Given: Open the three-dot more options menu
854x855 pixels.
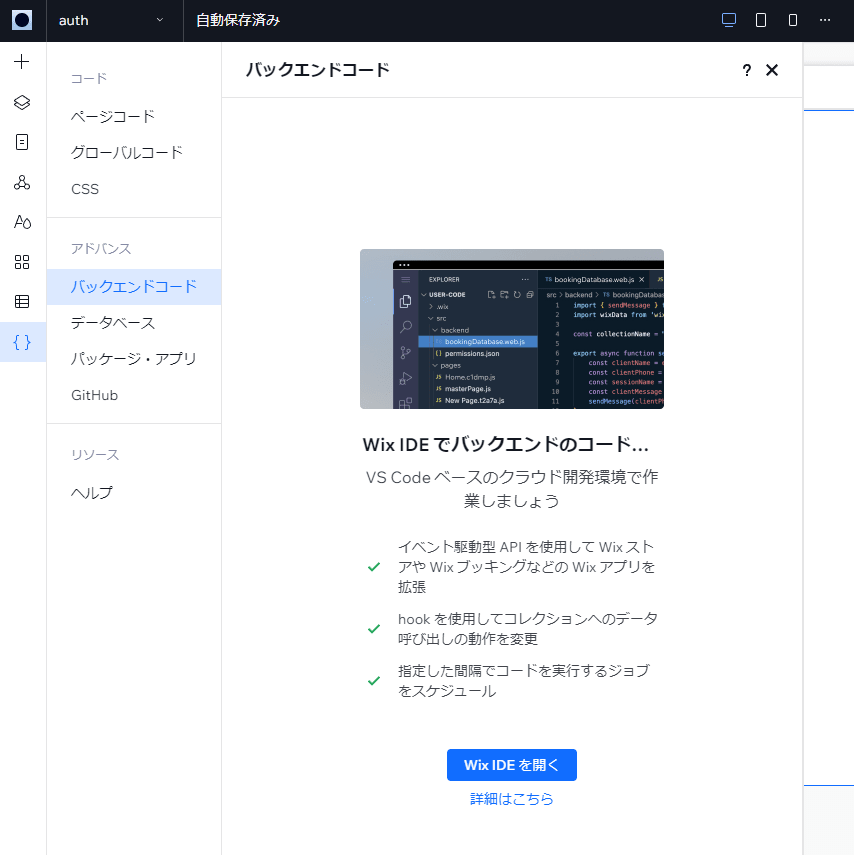Looking at the screenshot, I should pyautogui.click(x=825, y=20).
